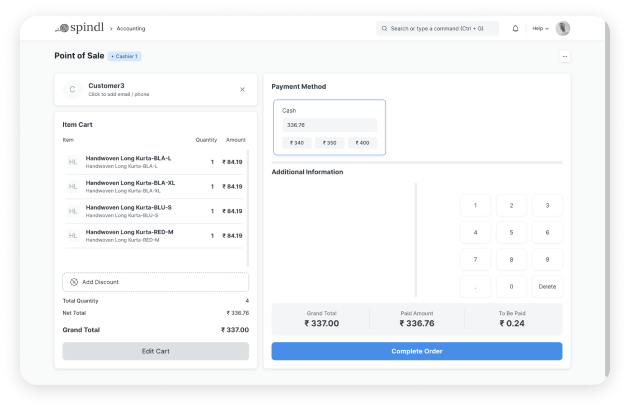This screenshot has width=630, height=409.
Task: Focus the search or command bar
Action: (x=438, y=29)
